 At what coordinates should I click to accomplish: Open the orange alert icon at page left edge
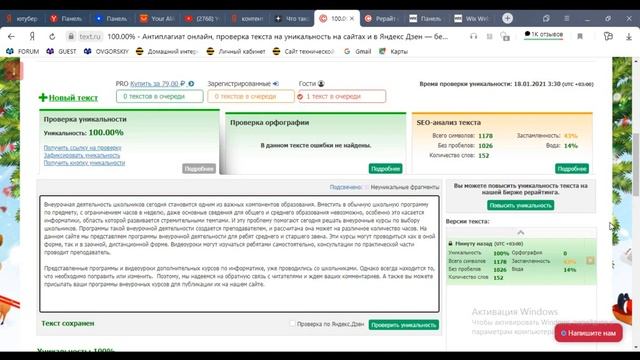13,72
